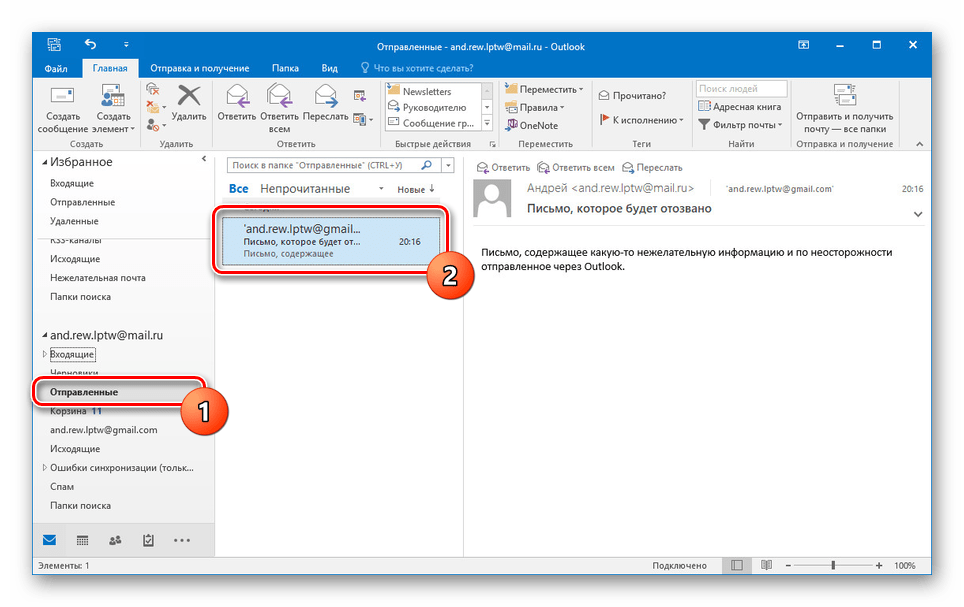Click the search in Отправленные field
The width and height of the screenshot is (964, 607).
coord(325,165)
